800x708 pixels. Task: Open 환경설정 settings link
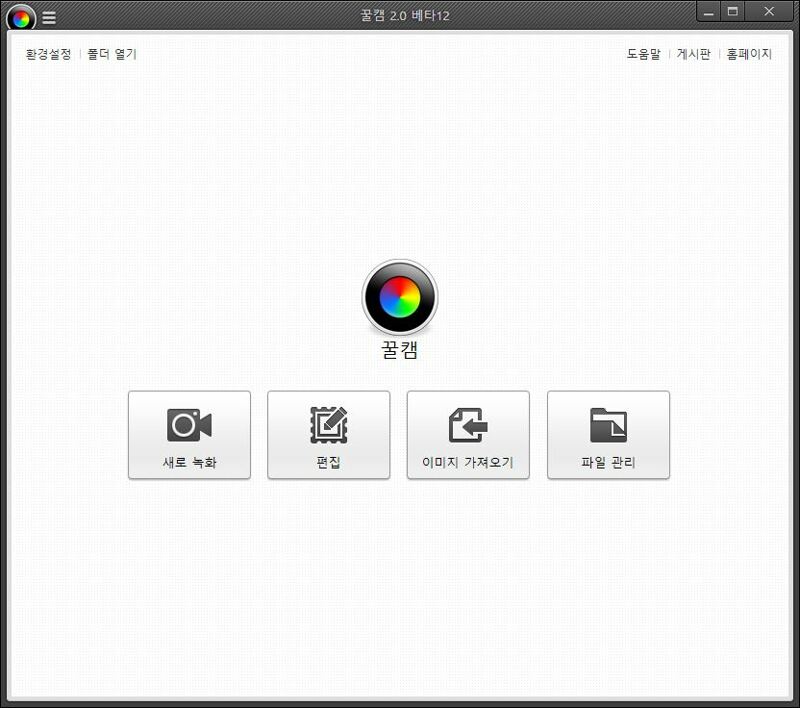[x=48, y=54]
